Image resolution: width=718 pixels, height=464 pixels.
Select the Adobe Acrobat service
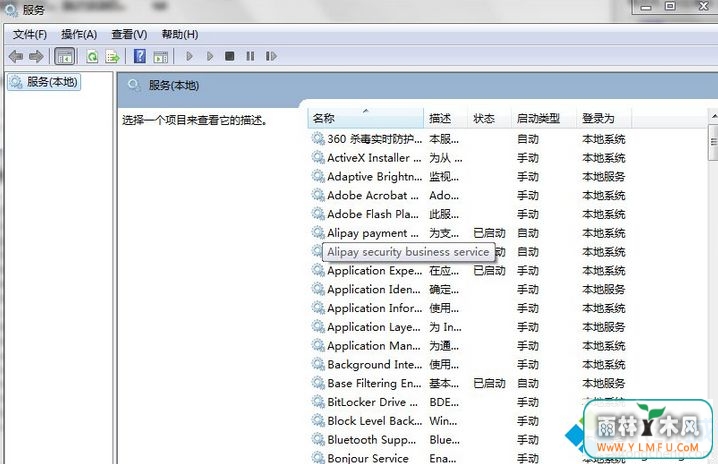tap(469, 195)
